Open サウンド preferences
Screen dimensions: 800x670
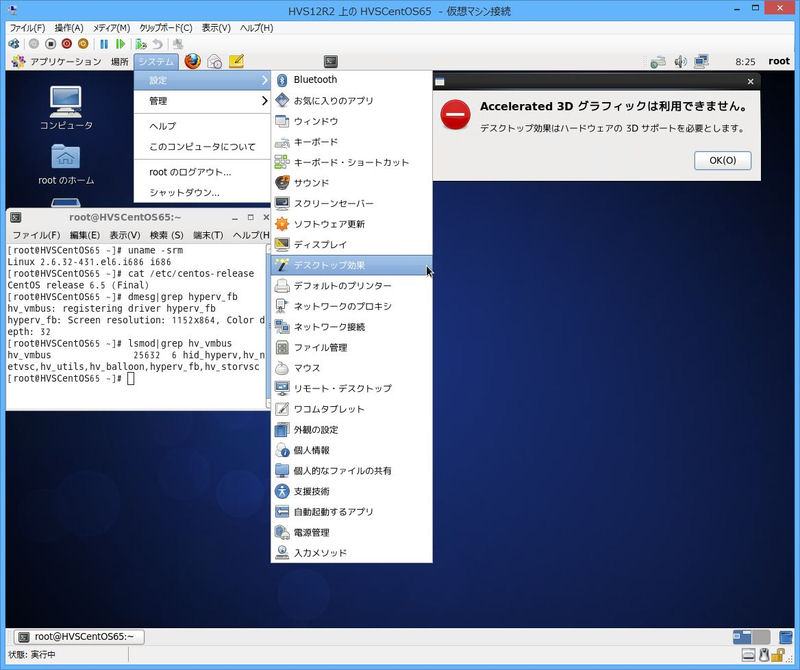[352, 183]
